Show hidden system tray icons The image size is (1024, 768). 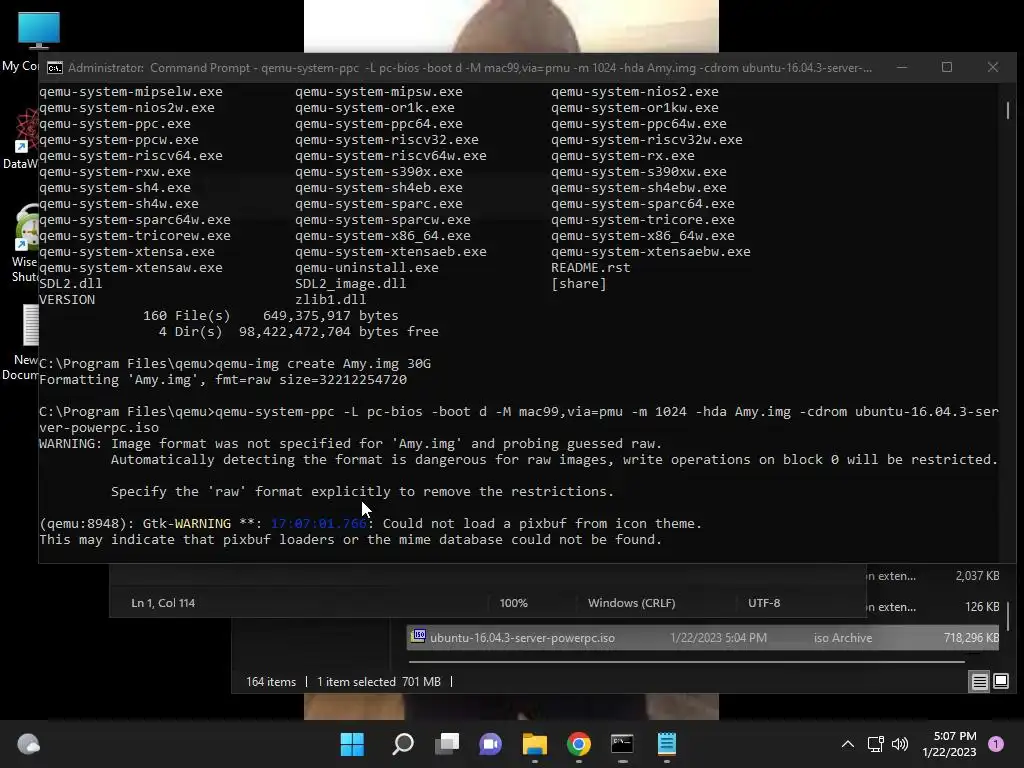(848, 744)
